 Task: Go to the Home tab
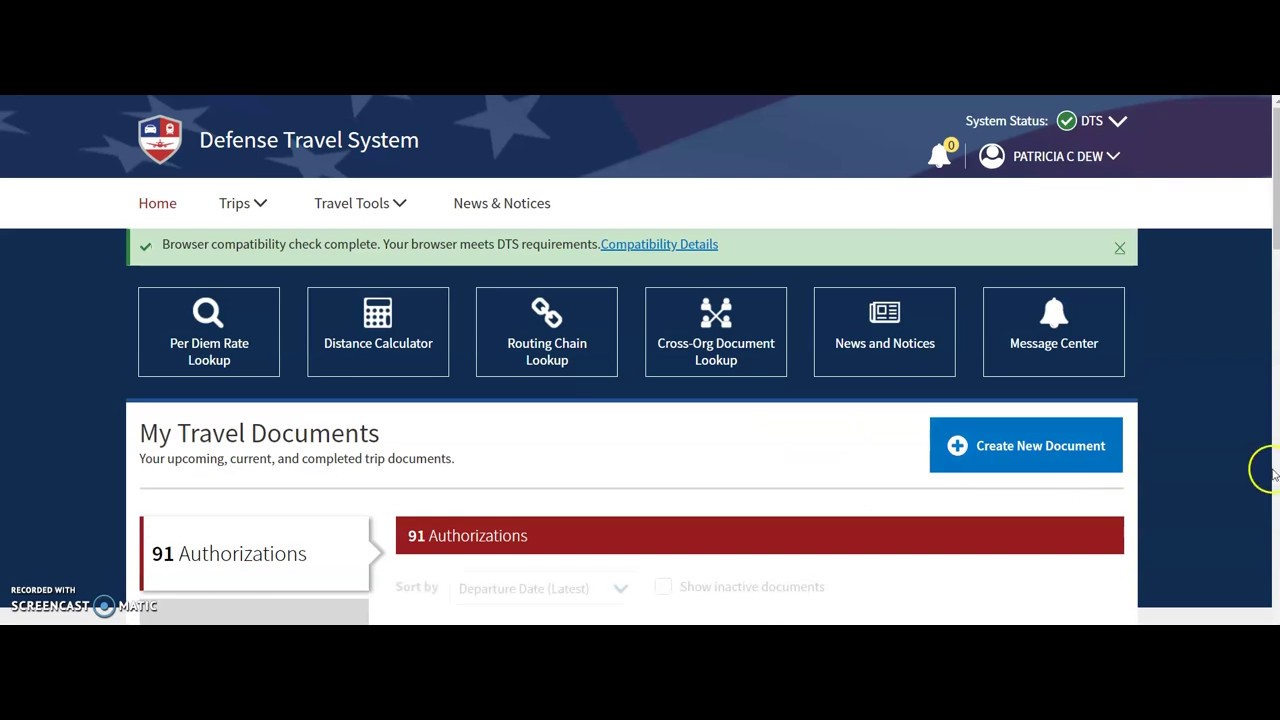coord(157,203)
